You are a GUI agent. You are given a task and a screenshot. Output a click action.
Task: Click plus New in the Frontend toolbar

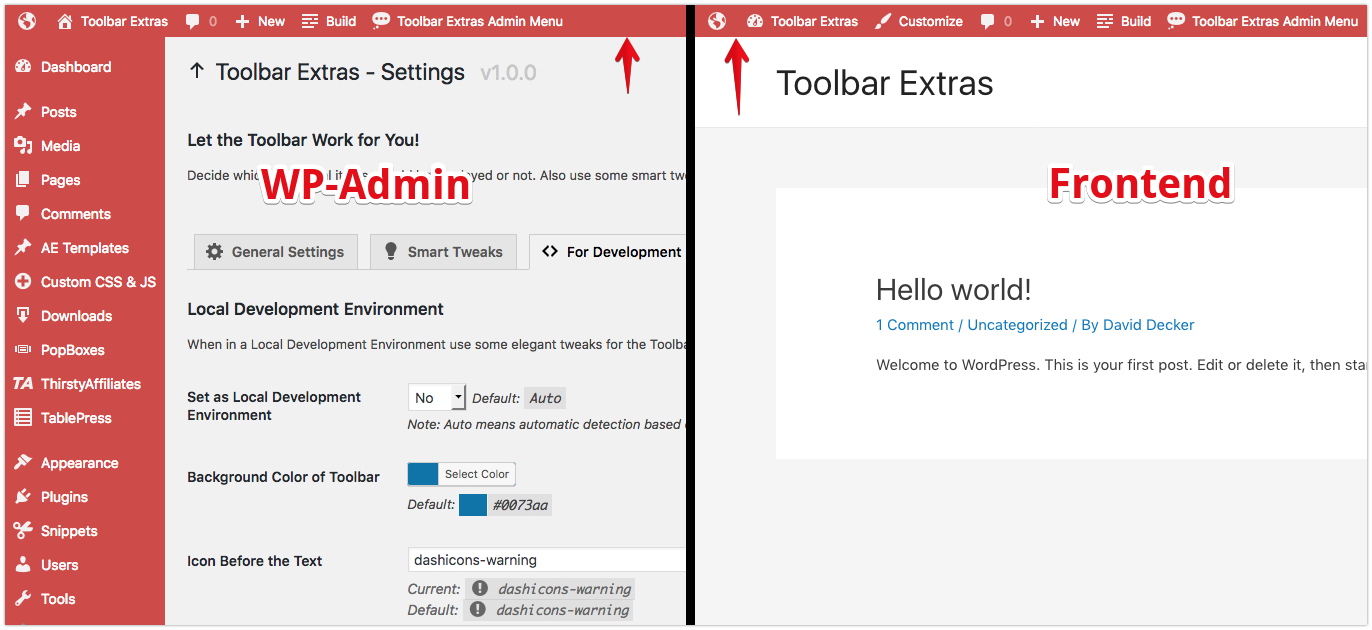(1055, 21)
